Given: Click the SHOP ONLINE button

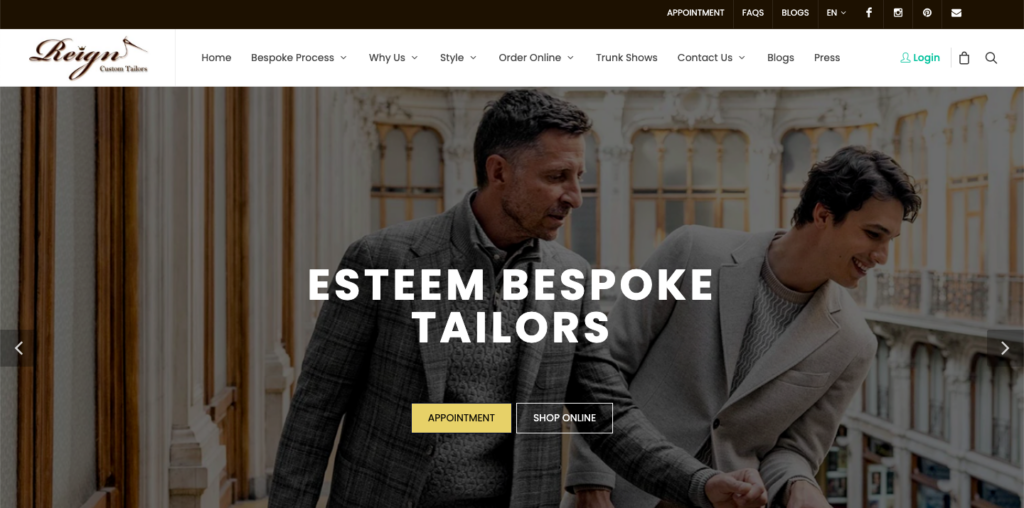Looking at the screenshot, I should (564, 418).
